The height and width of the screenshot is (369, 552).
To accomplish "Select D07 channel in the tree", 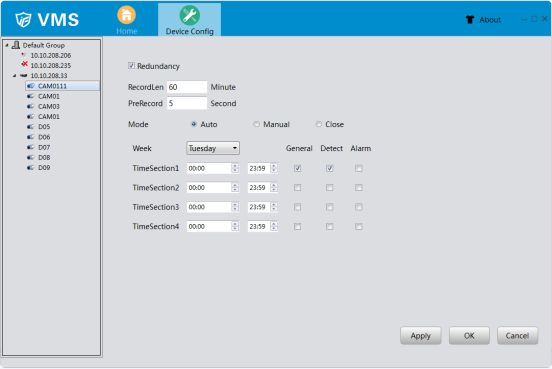I will pyautogui.click(x=44, y=147).
